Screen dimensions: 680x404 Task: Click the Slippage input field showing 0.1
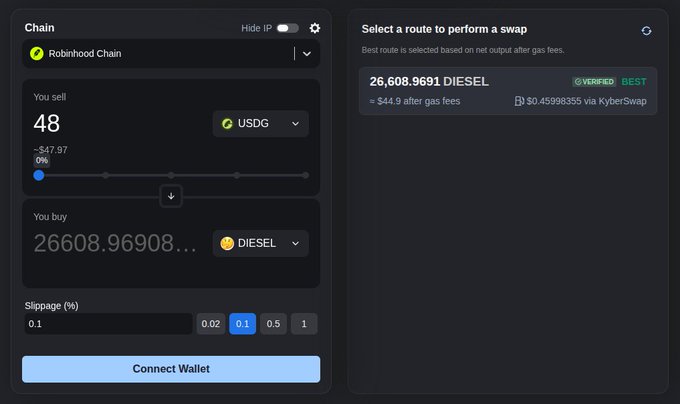coord(108,324)
